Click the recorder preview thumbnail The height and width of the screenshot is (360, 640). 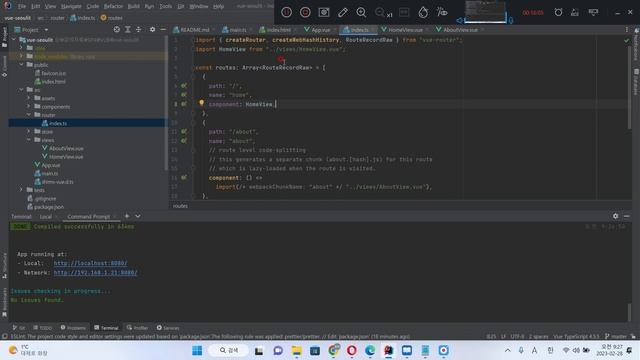coord(485,11)
